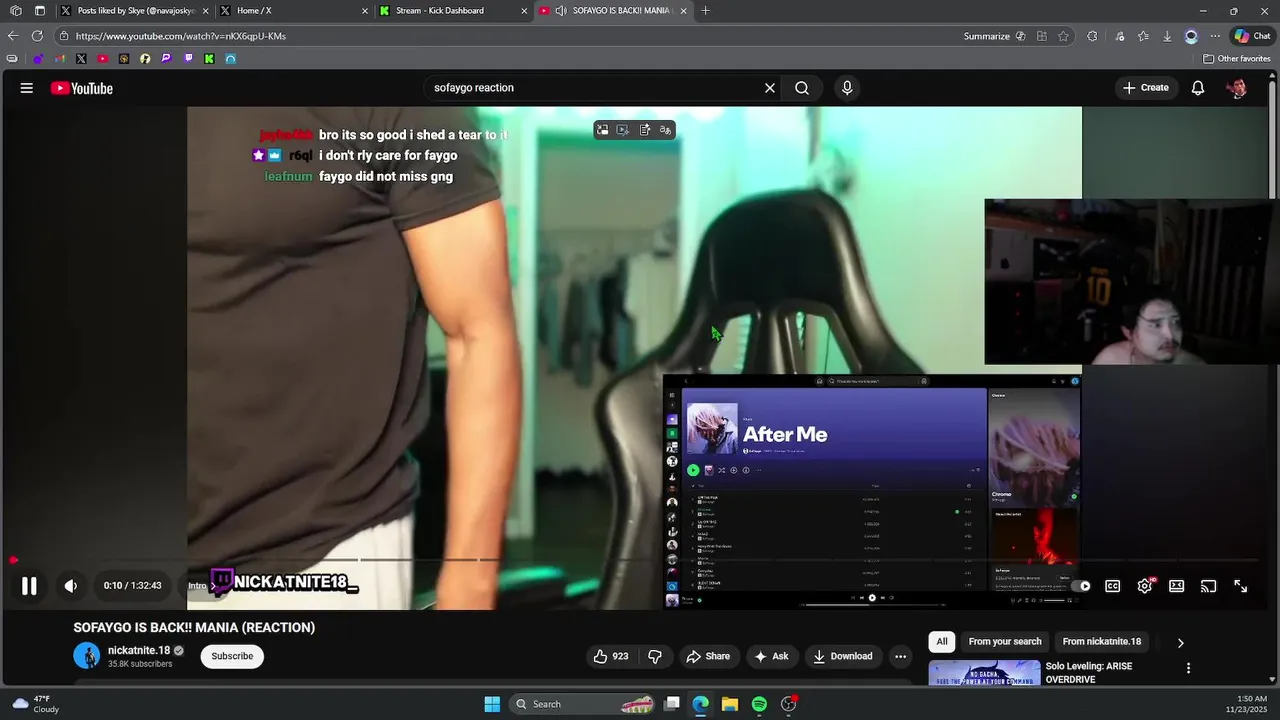Image resolution: width=1280 pixels, height=720 pixels.
Task: Select From nickatnite.18 chip
Action: tap(1102, 642)
